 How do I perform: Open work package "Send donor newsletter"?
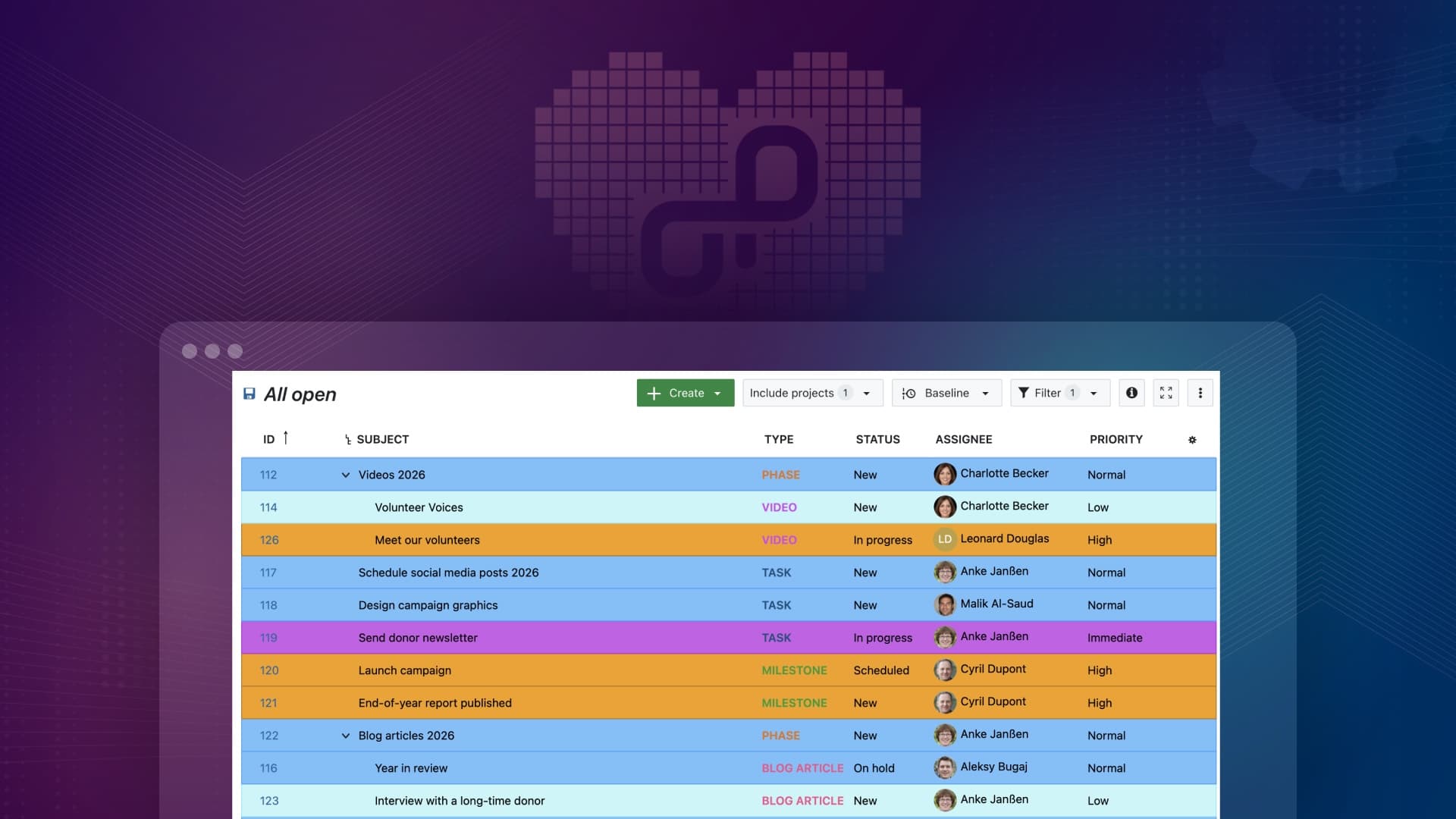(x=418, y=638)
